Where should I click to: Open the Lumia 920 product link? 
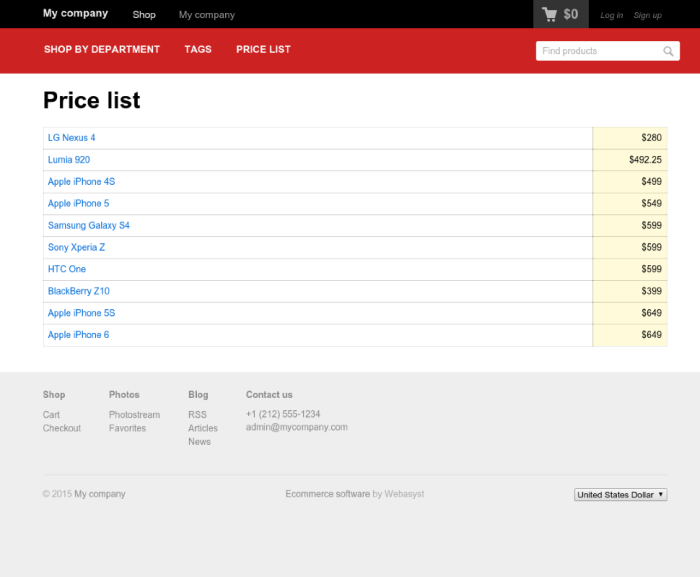tap(69, 160)
